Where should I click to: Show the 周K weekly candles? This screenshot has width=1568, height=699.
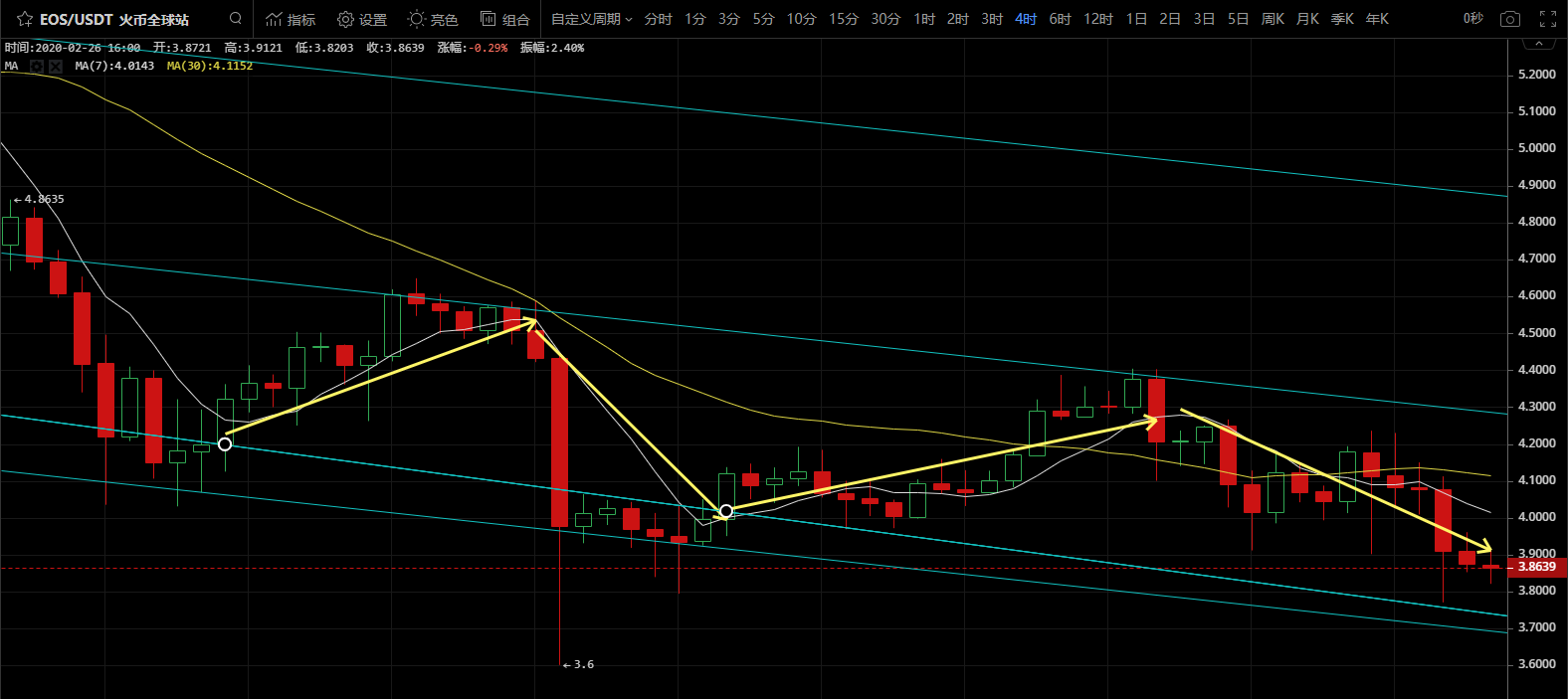click(1273, 19)
